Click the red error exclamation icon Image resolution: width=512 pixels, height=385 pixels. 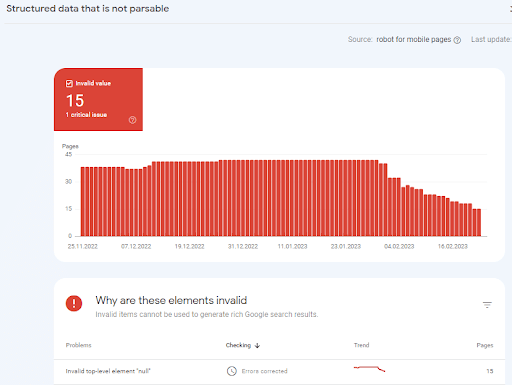74,303
